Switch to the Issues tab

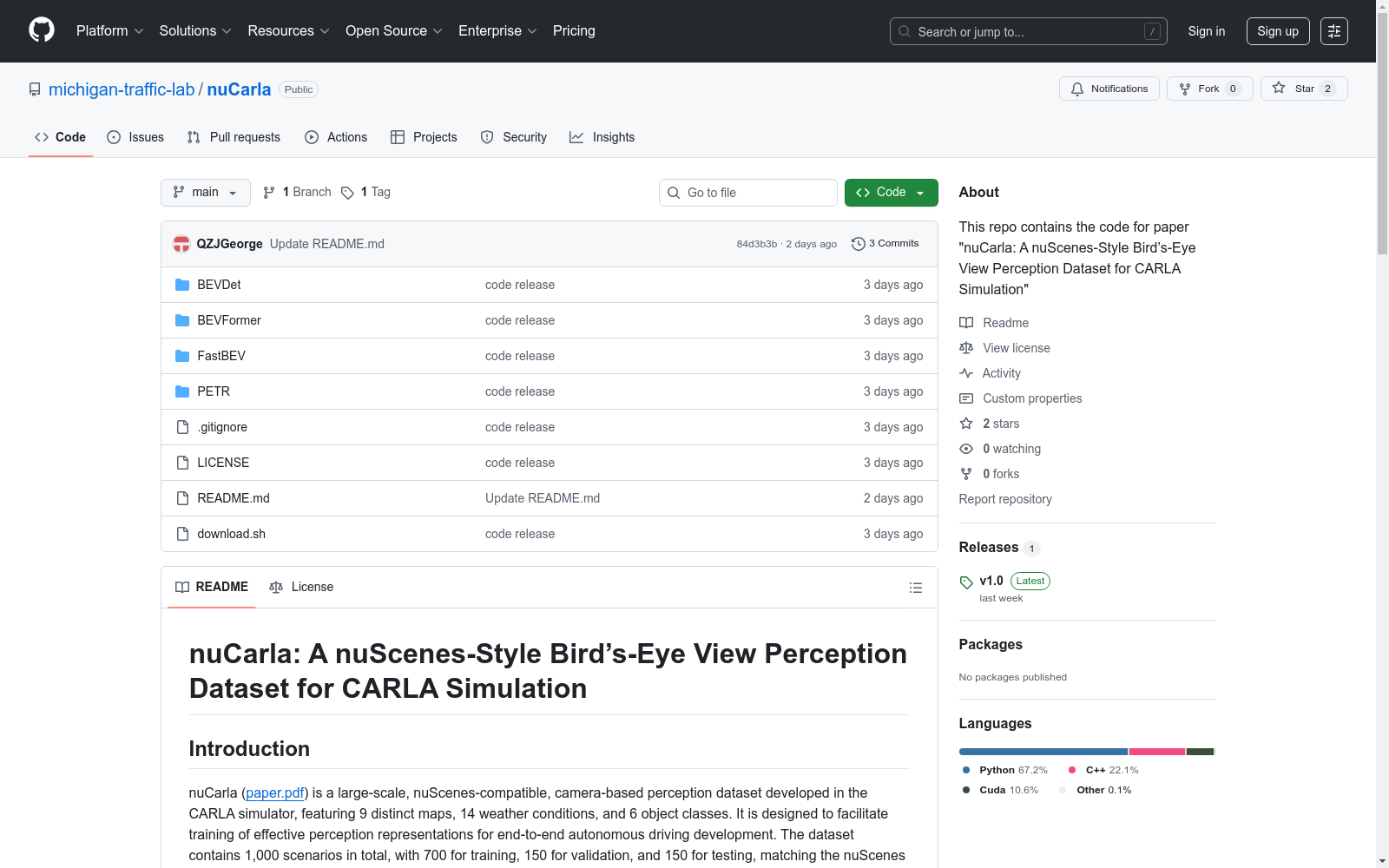135,137
